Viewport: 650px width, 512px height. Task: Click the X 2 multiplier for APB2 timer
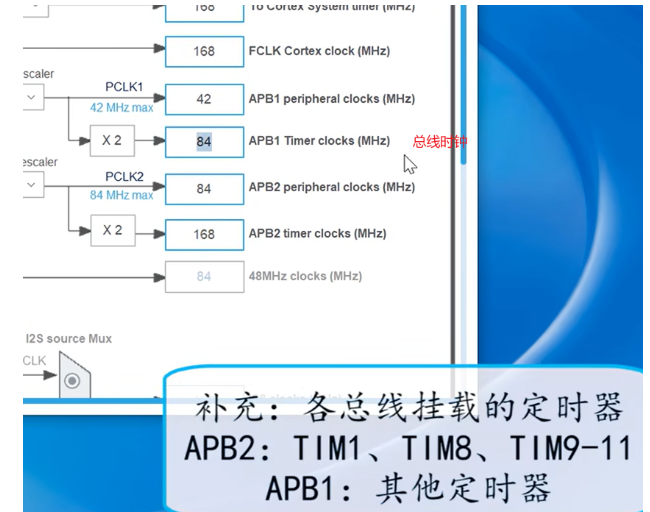pos(113,230)
